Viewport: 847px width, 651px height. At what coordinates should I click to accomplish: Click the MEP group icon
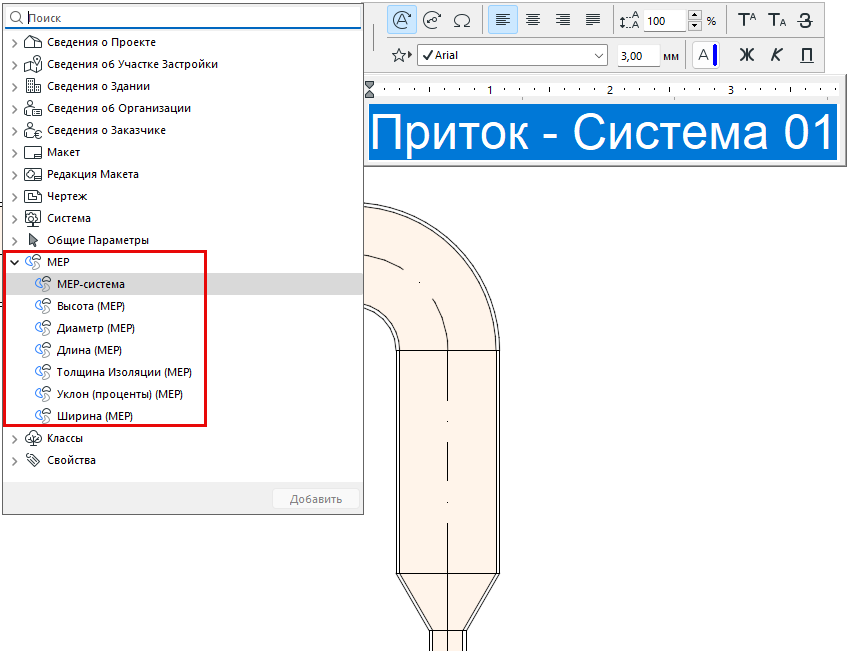(33, 262)
